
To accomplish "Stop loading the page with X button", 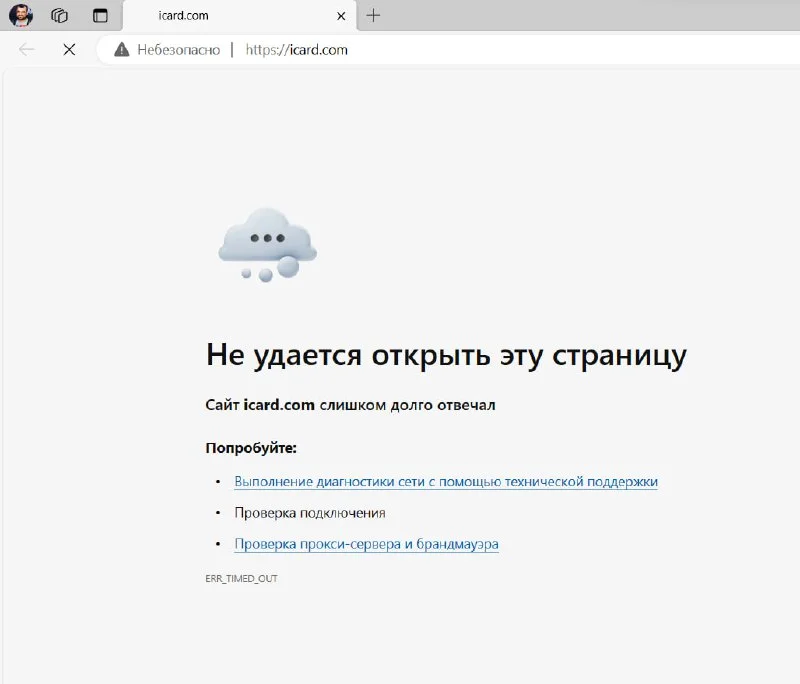I will [69, 49].
